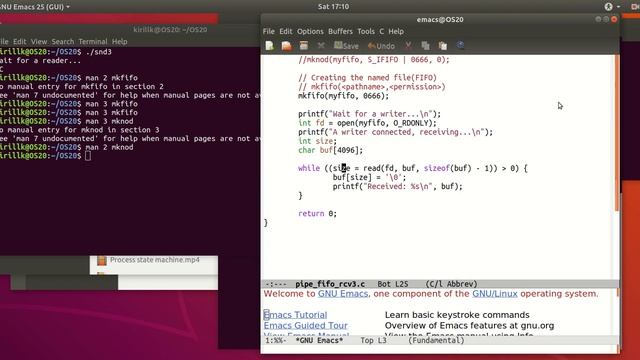The image size is (640, 360).
Task: Click the 'man 2 mknod' command in terminal
Action: point(109,147)
